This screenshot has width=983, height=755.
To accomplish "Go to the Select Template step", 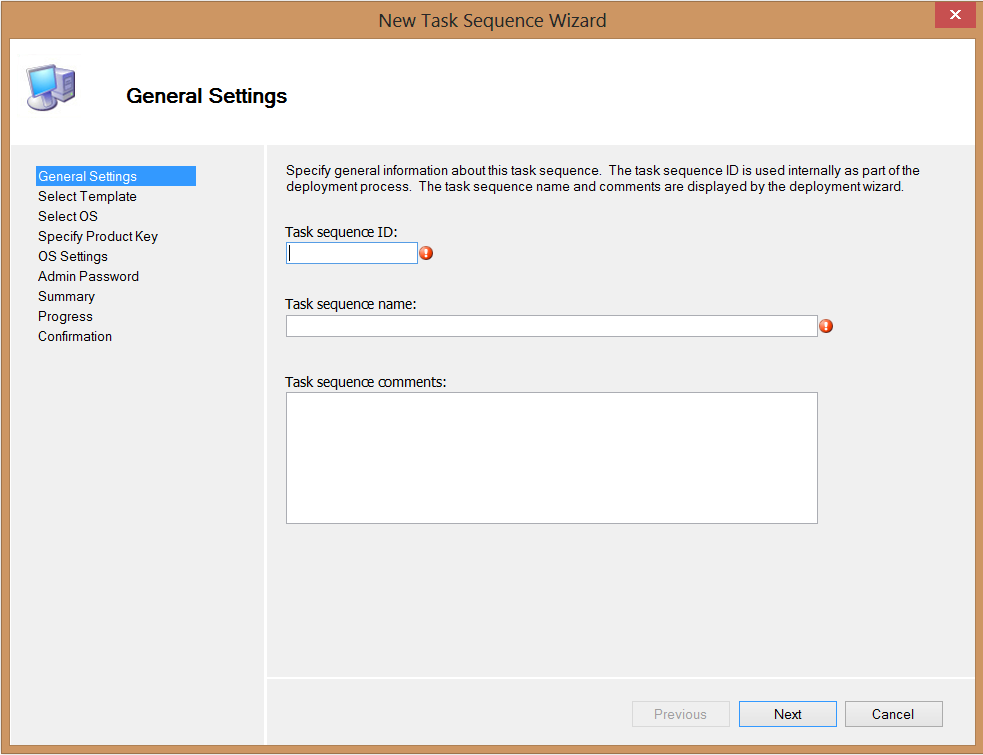I will point(87,197).
